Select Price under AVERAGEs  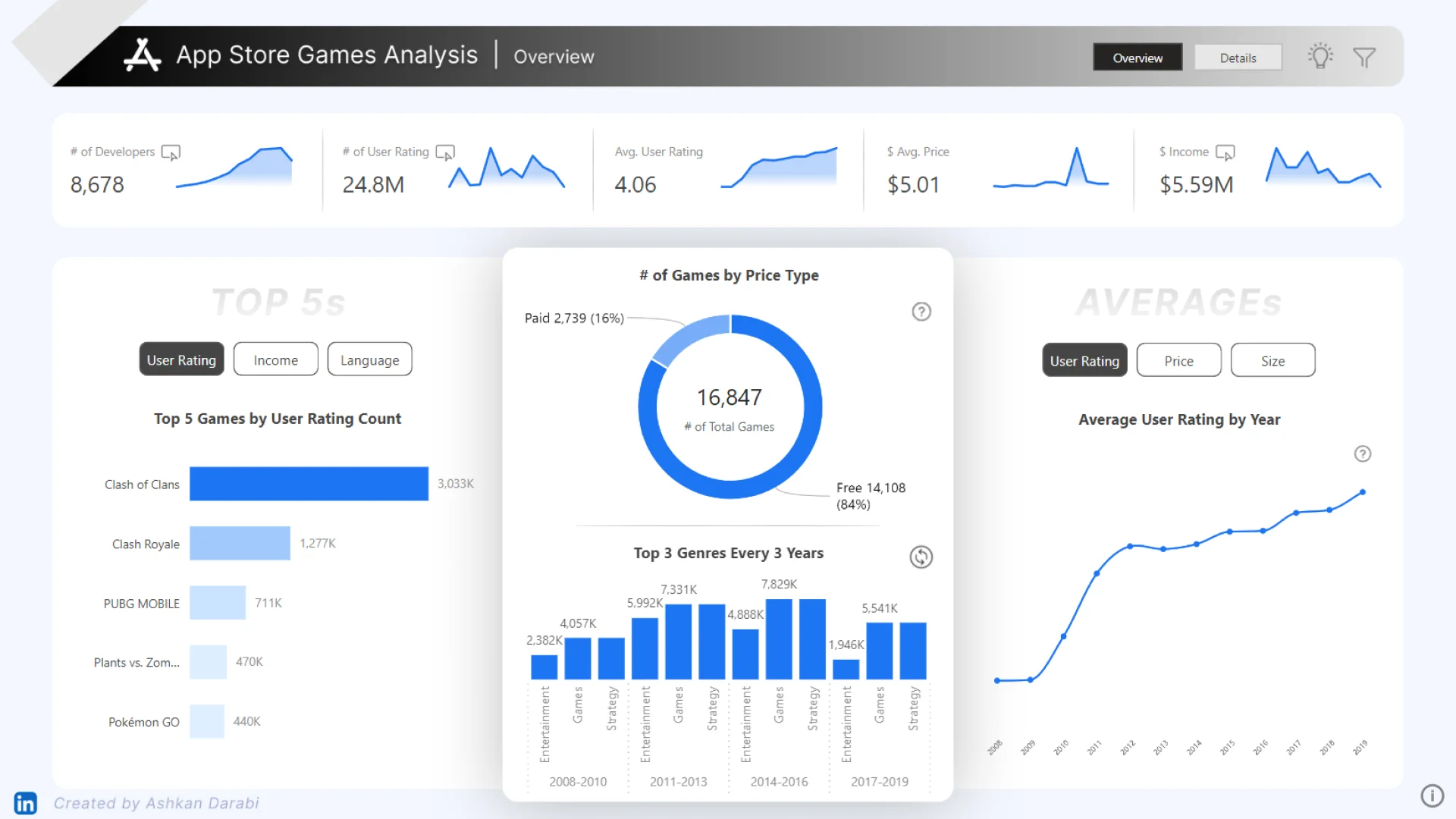pyautogui.click(x=1178, y=360)
